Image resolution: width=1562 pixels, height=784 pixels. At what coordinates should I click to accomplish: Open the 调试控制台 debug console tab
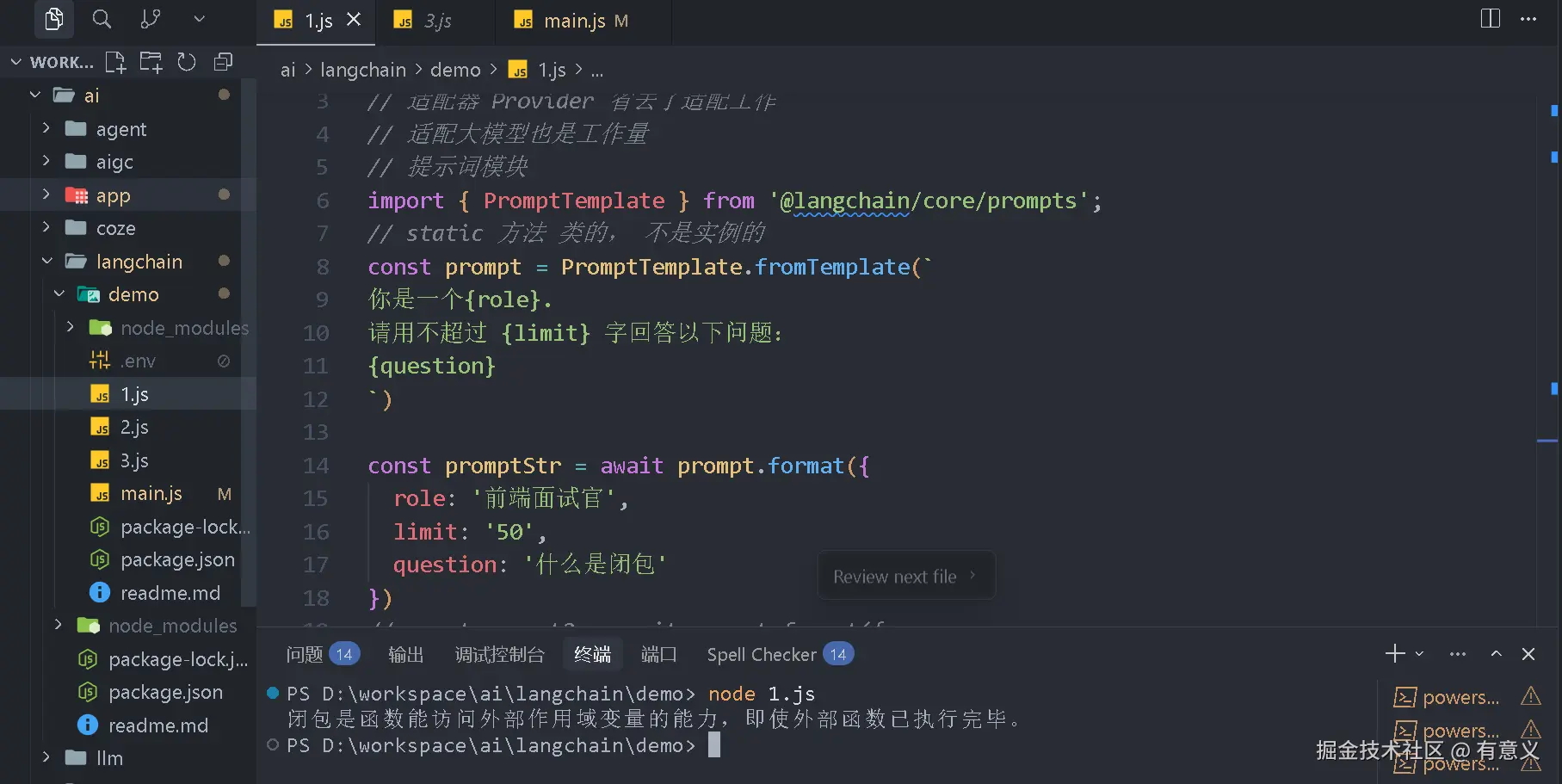500,655
